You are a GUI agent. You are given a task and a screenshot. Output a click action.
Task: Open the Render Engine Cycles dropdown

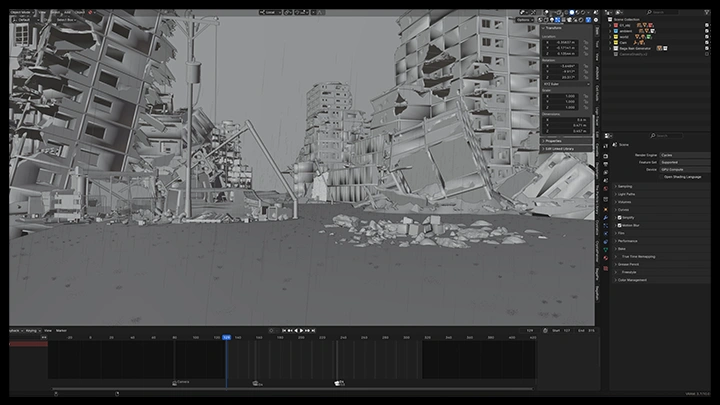pos(685,155)
